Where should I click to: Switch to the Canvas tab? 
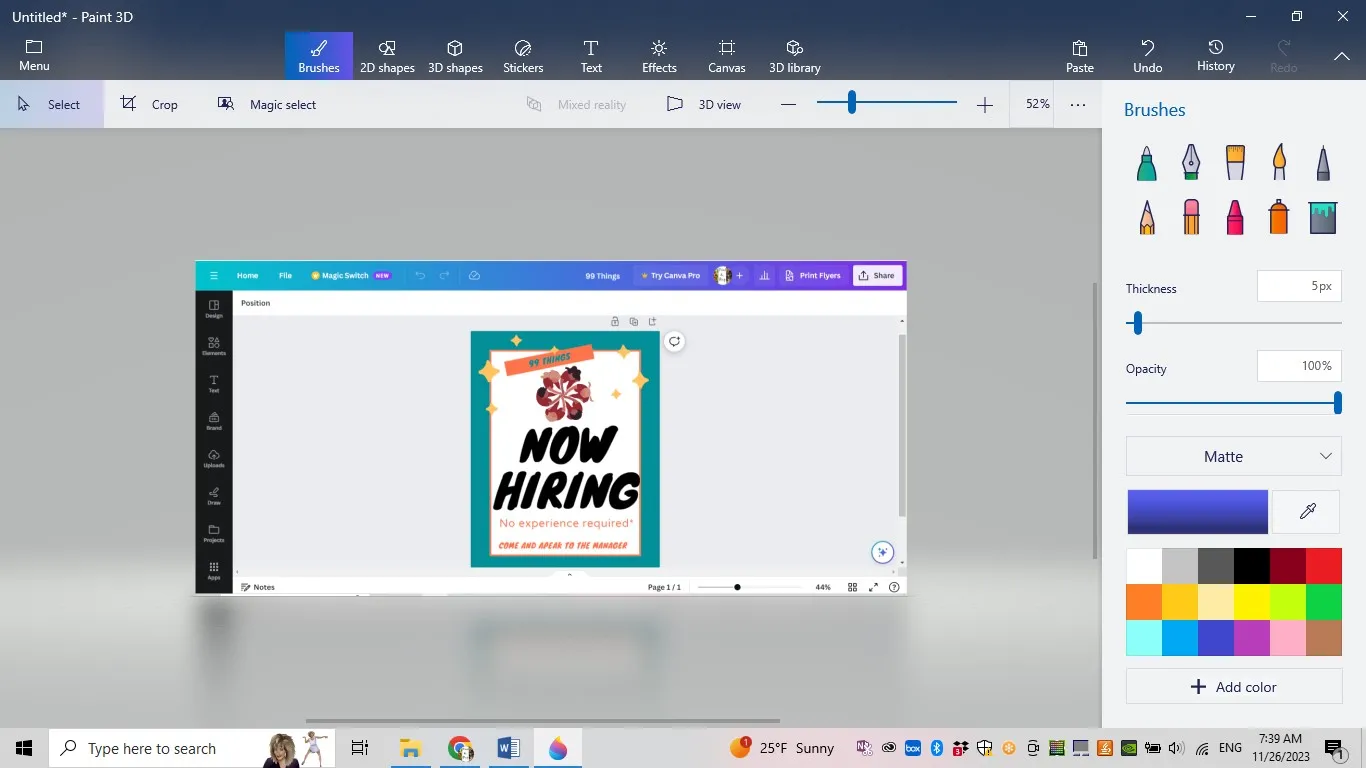pos(726,55)
